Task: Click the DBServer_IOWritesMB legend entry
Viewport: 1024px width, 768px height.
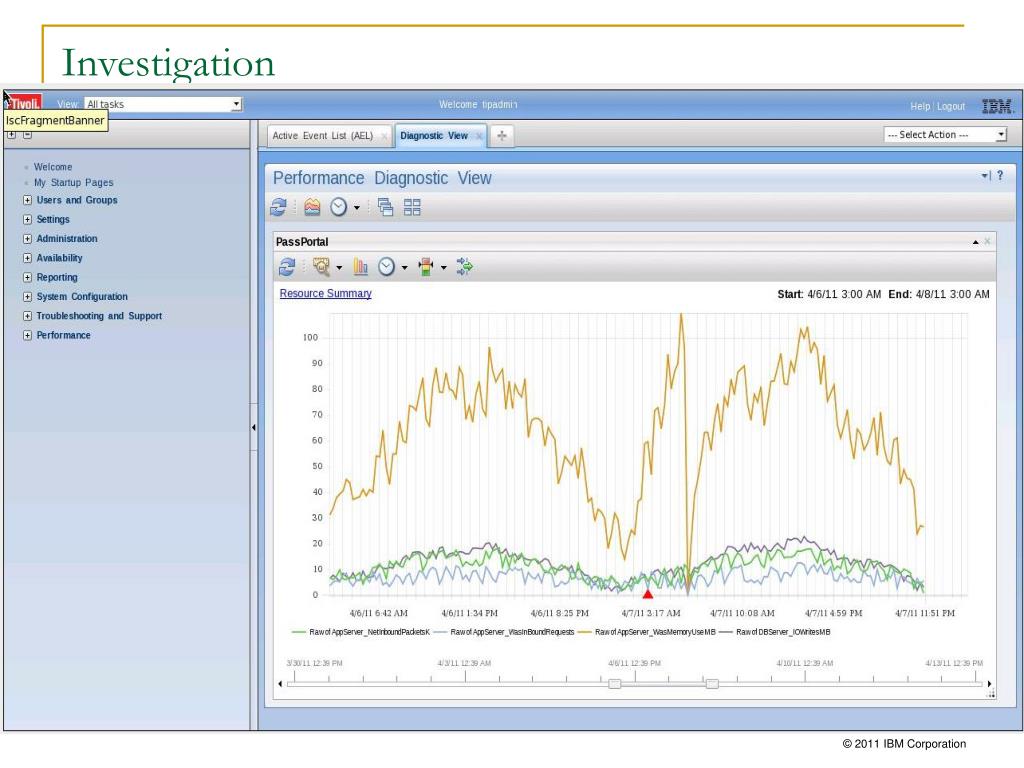Action: point(775,632)
